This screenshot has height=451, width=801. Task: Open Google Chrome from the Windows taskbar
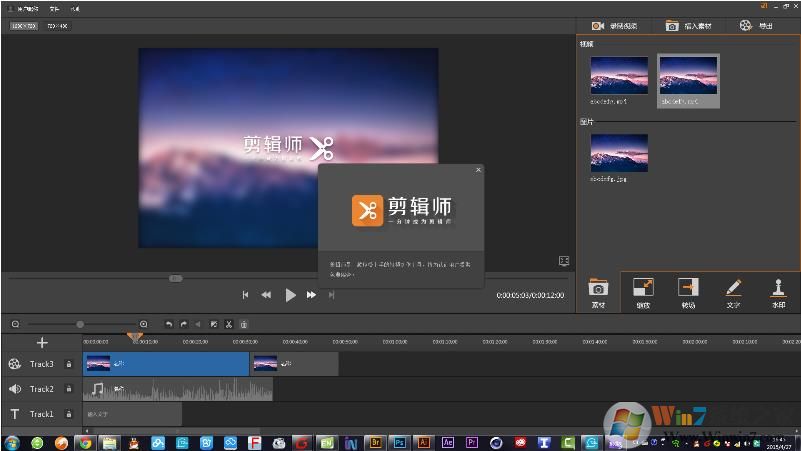(x=85, y=442)
